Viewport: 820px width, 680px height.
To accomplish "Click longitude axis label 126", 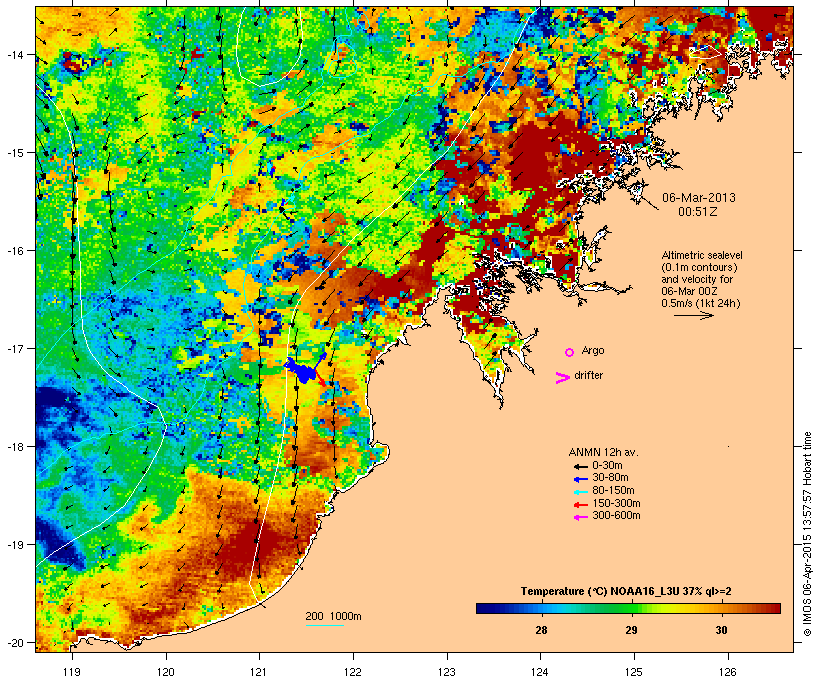I will tap(728, 672).
